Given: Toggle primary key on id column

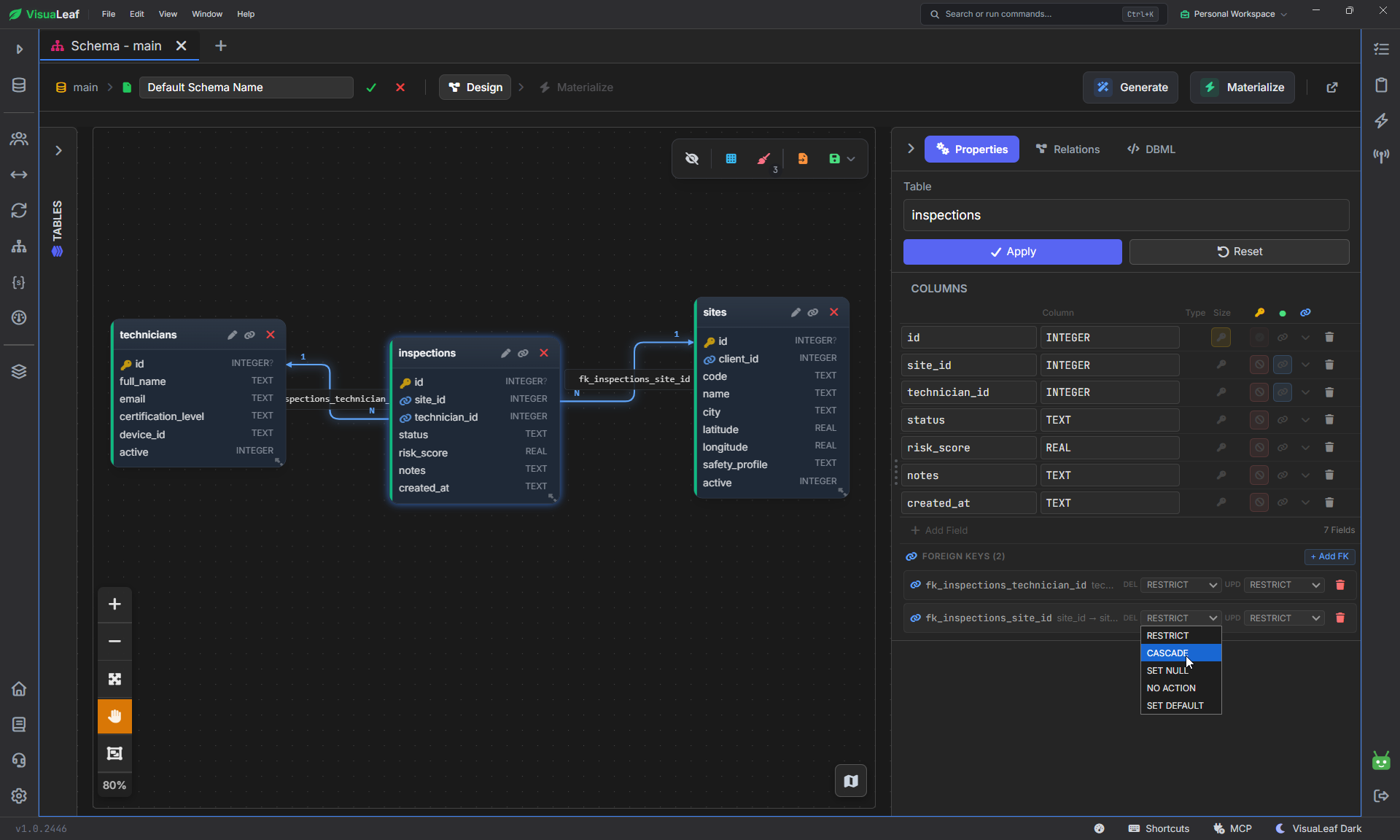Looking at the screenshot, I should (x=1221, y=337).
